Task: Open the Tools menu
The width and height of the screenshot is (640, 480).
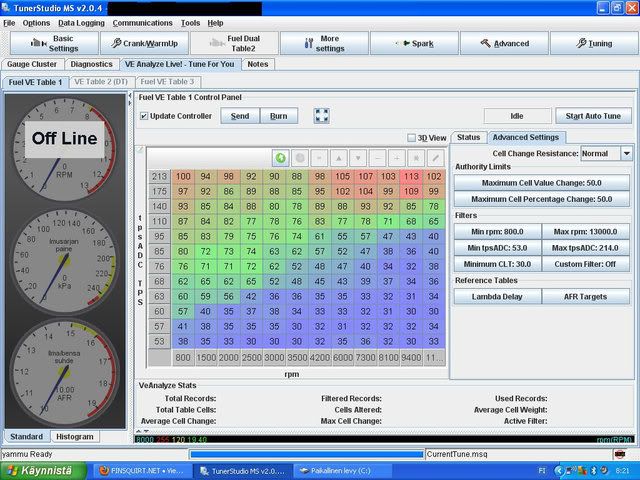Action: coord(190,23)
